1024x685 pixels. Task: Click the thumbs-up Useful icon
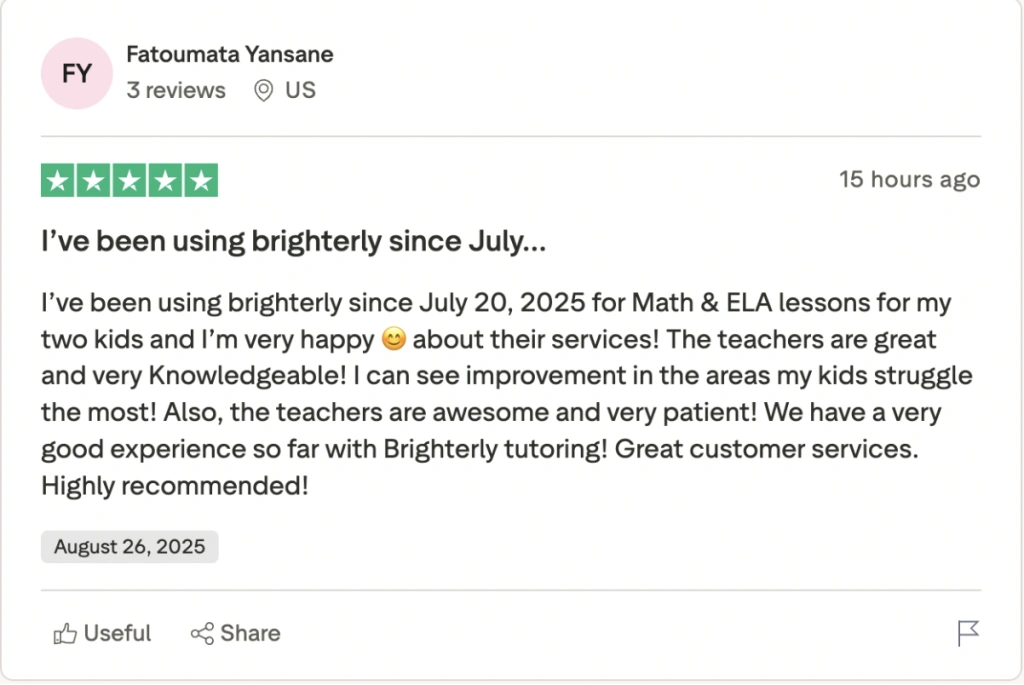pos(65,633)
